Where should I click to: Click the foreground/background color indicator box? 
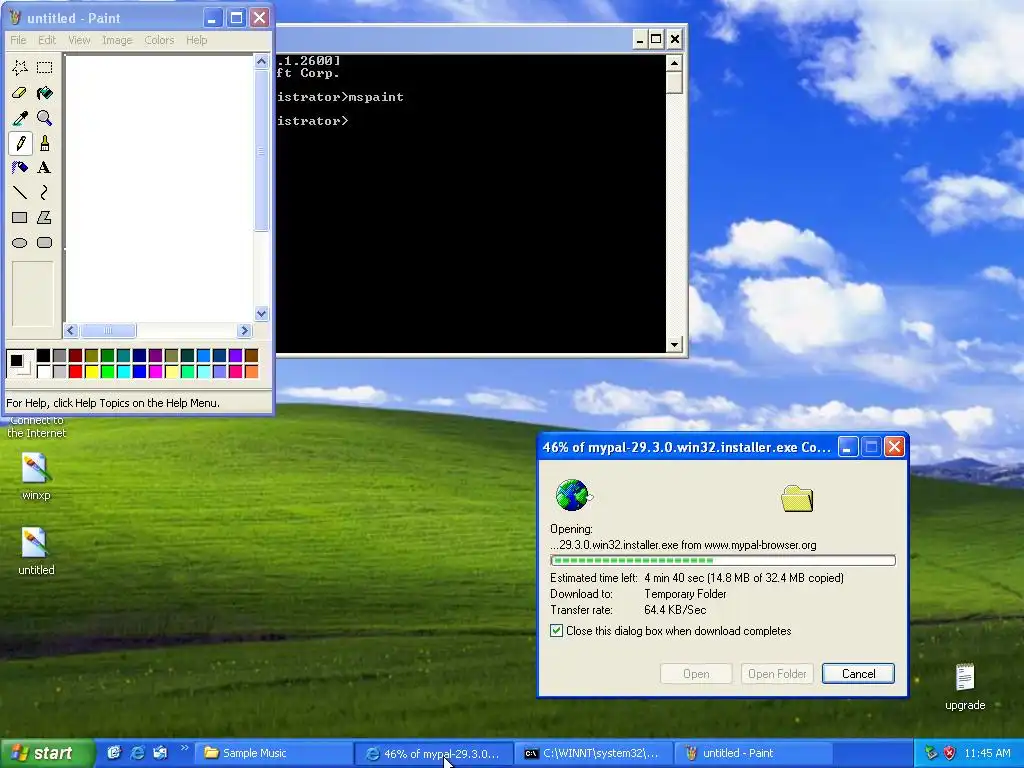pos(20,364)
